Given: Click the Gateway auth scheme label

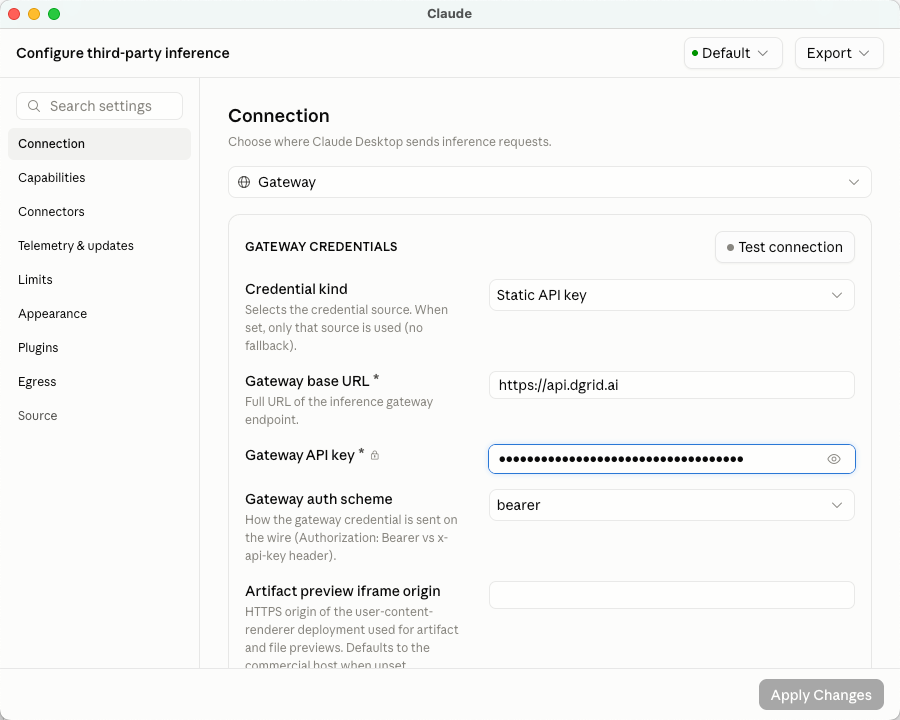Looking at the screenshot, I should point(319,499).
